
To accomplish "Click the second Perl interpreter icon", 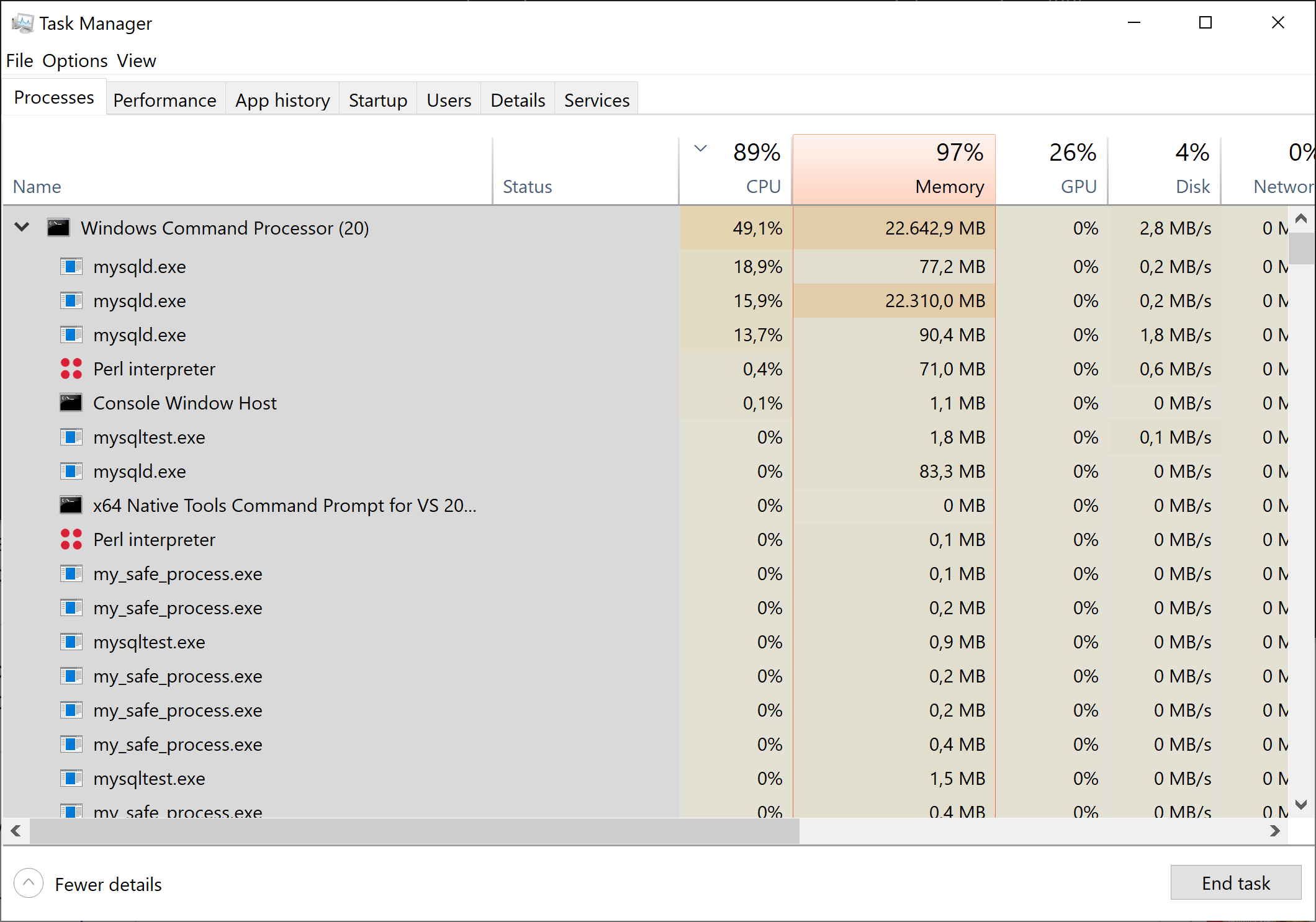I will [71, 539].
